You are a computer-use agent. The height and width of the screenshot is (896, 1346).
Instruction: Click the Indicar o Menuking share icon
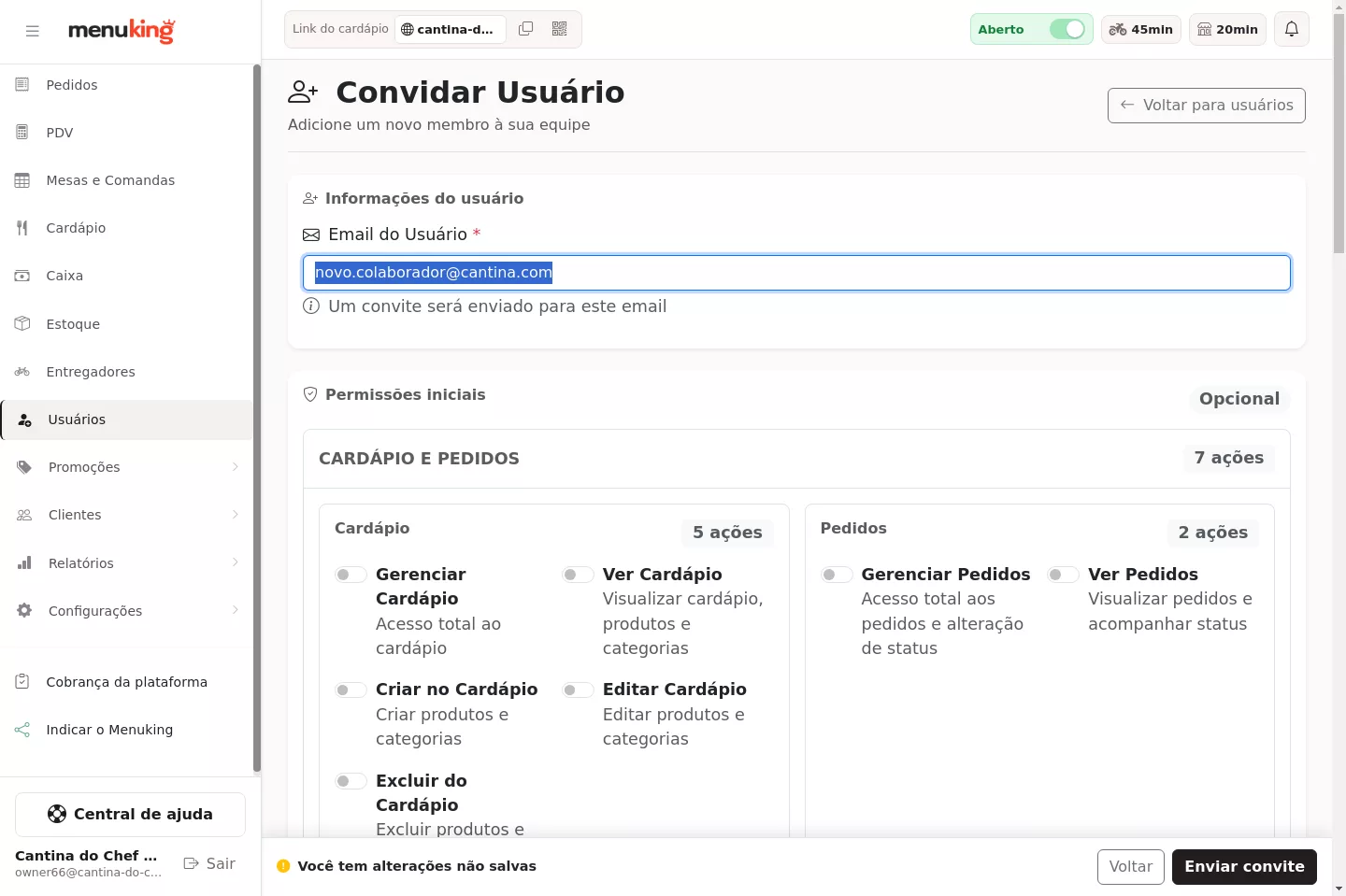point(22,730)
